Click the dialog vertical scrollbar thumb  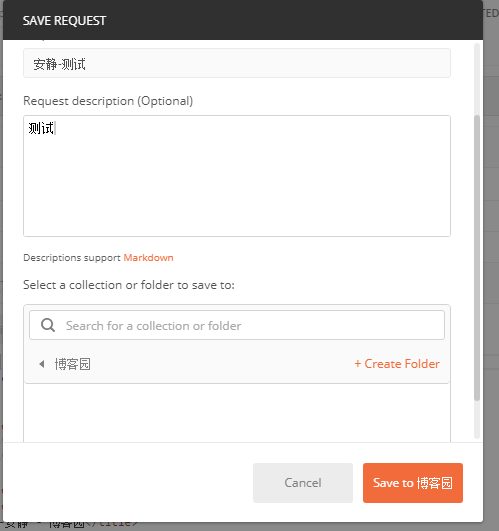[477, 258]
